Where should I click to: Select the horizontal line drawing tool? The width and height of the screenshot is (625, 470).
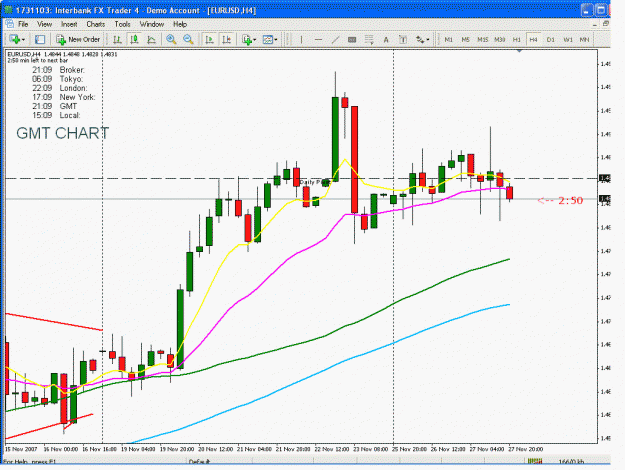(x=318, y=39)
